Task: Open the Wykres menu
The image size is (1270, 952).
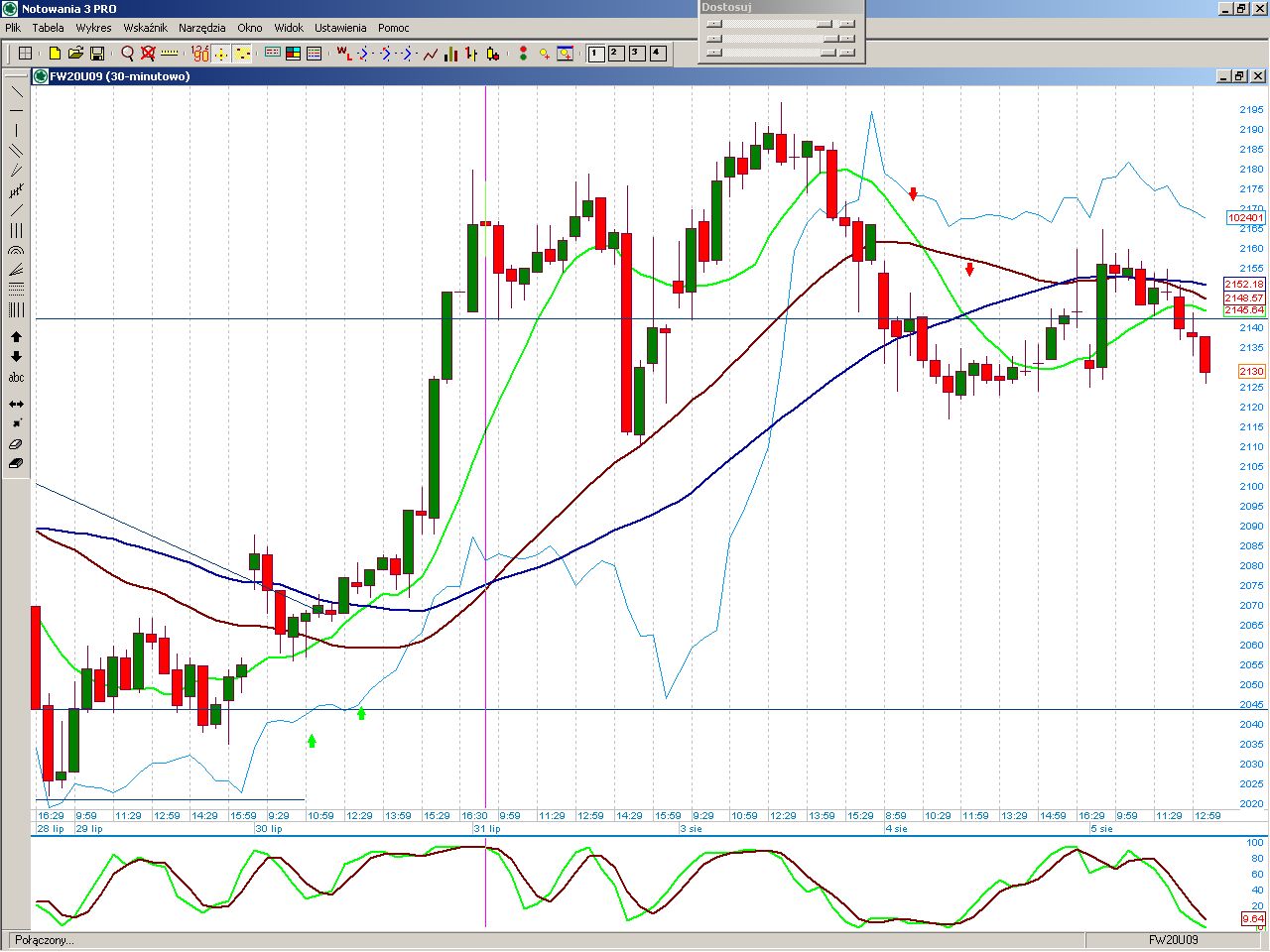Action: (93, 28)
